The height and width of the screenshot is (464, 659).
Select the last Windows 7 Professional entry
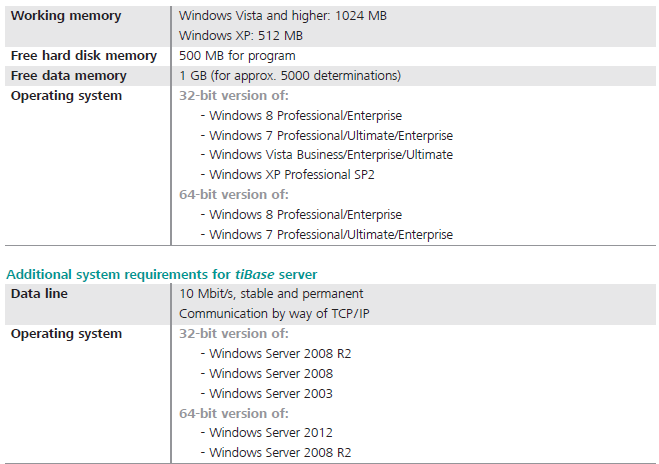coord(327,235)
